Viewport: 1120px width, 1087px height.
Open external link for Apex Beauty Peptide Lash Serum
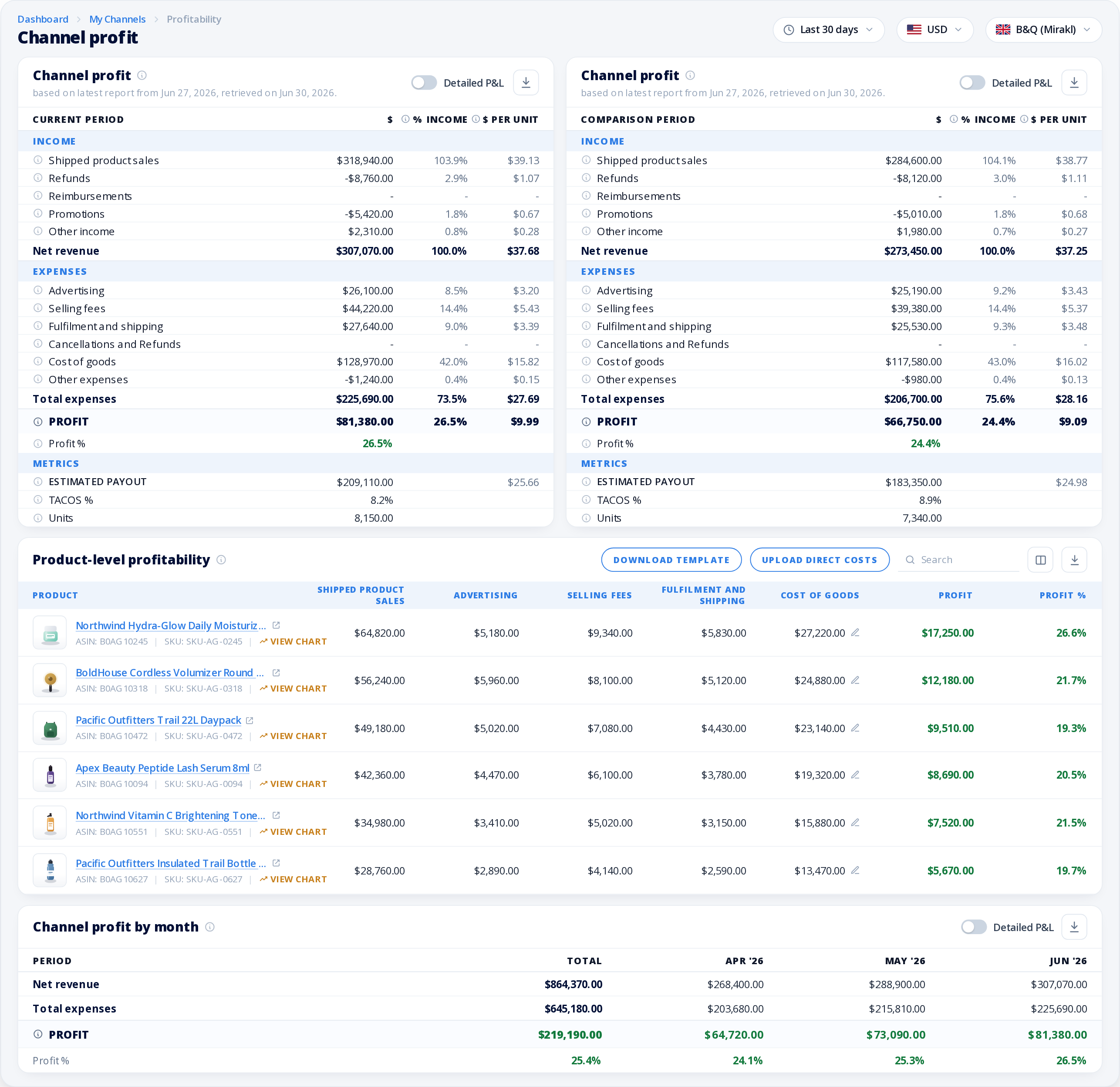click(x=258, y=767)
